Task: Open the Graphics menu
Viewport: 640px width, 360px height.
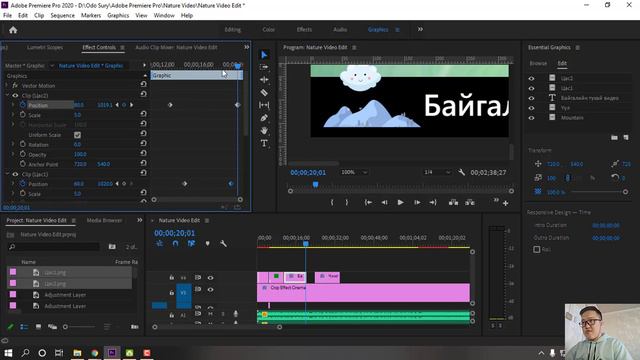Action: coord(118,16)
